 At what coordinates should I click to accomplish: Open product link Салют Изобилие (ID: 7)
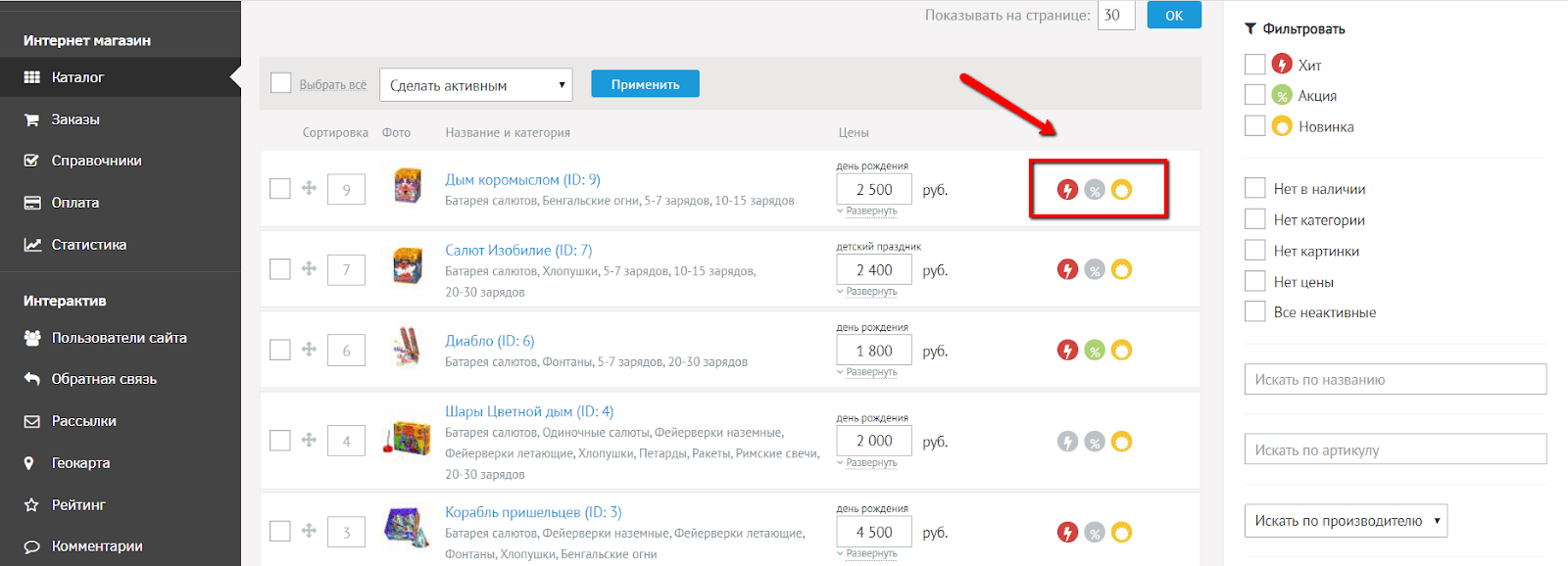click(x=518, y=251)
